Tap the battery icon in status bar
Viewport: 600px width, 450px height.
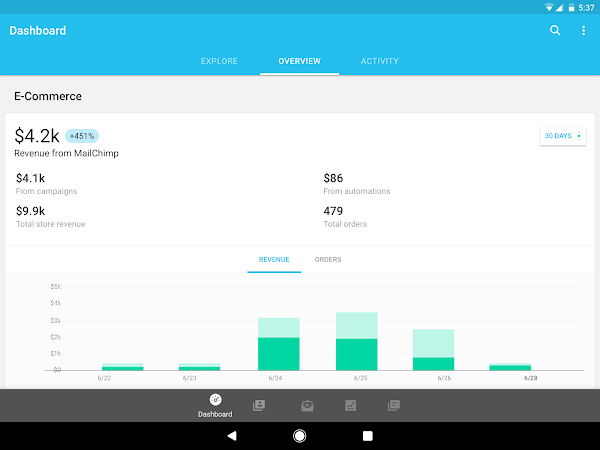click(571, 7)
